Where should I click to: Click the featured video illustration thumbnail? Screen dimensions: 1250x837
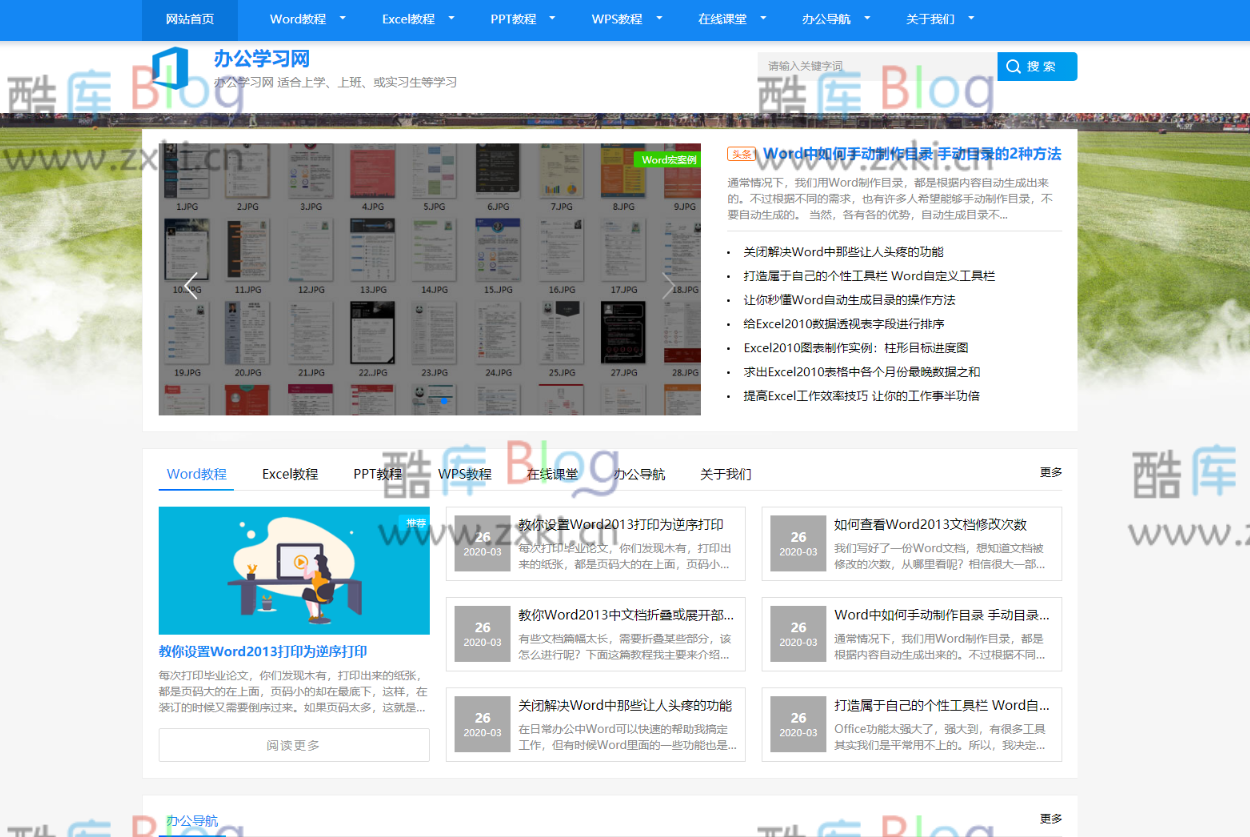pos(293,571)
